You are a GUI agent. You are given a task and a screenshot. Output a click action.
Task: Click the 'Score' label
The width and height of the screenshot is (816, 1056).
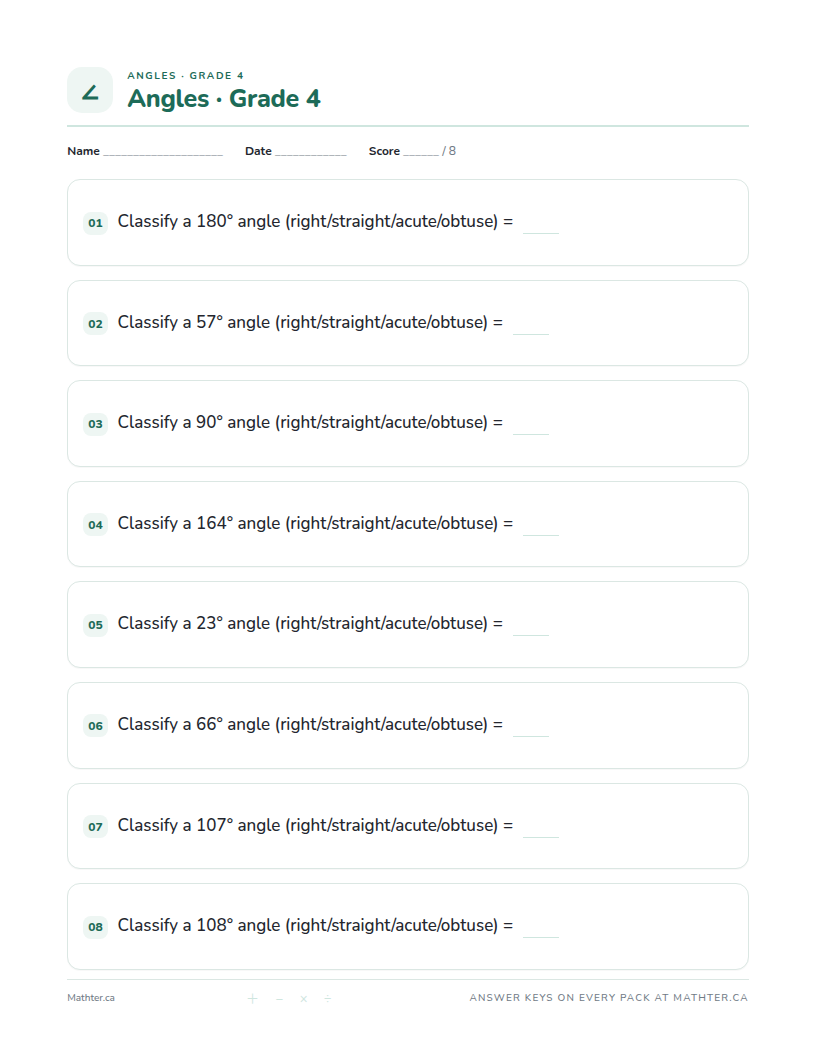tap(384, 151)
